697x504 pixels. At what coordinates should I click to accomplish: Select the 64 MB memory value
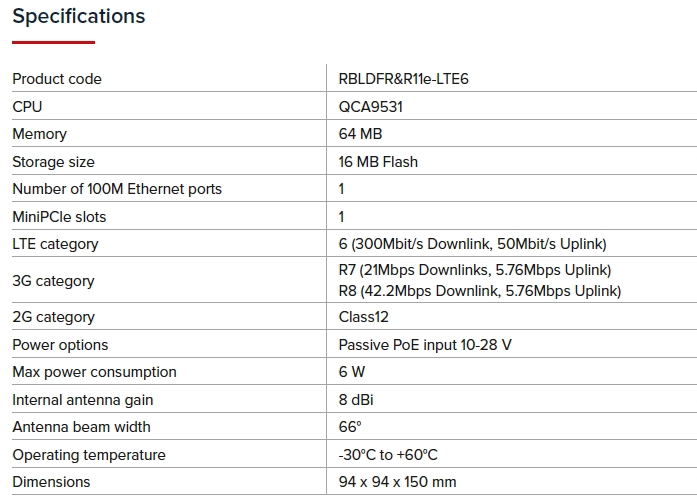[361, 134]
